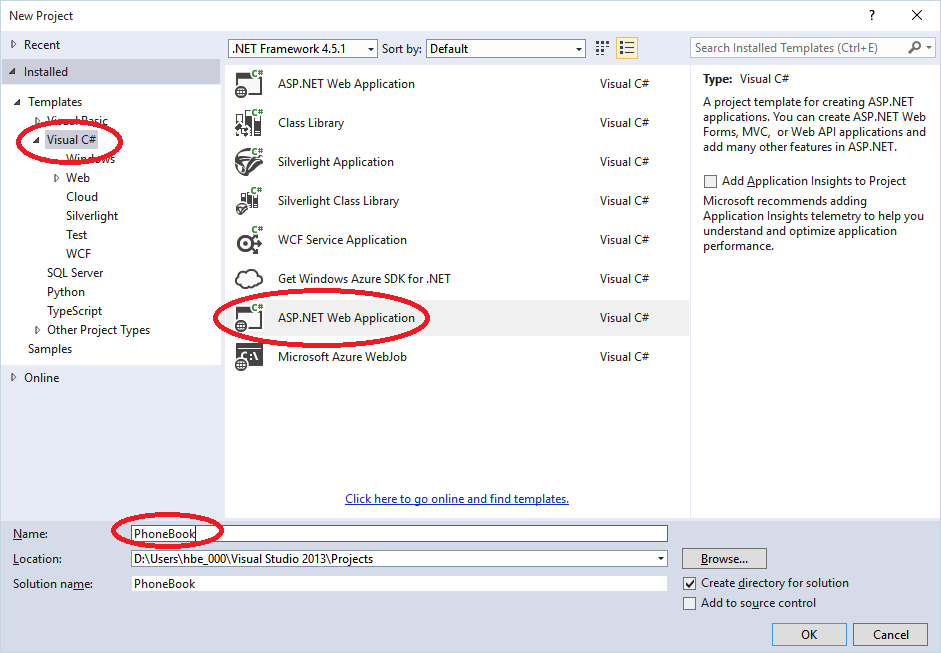Select WCF Service Application template name
This screenshot has width=941, height=653.
pos(342,240)
